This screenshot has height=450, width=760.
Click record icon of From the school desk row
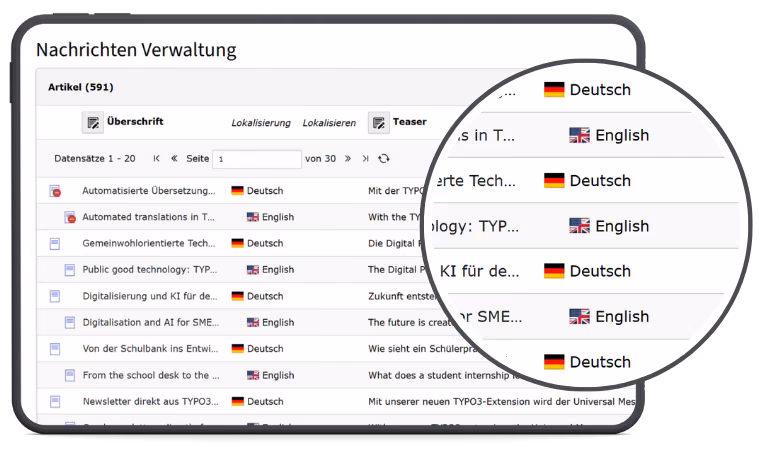click(70, 375)
